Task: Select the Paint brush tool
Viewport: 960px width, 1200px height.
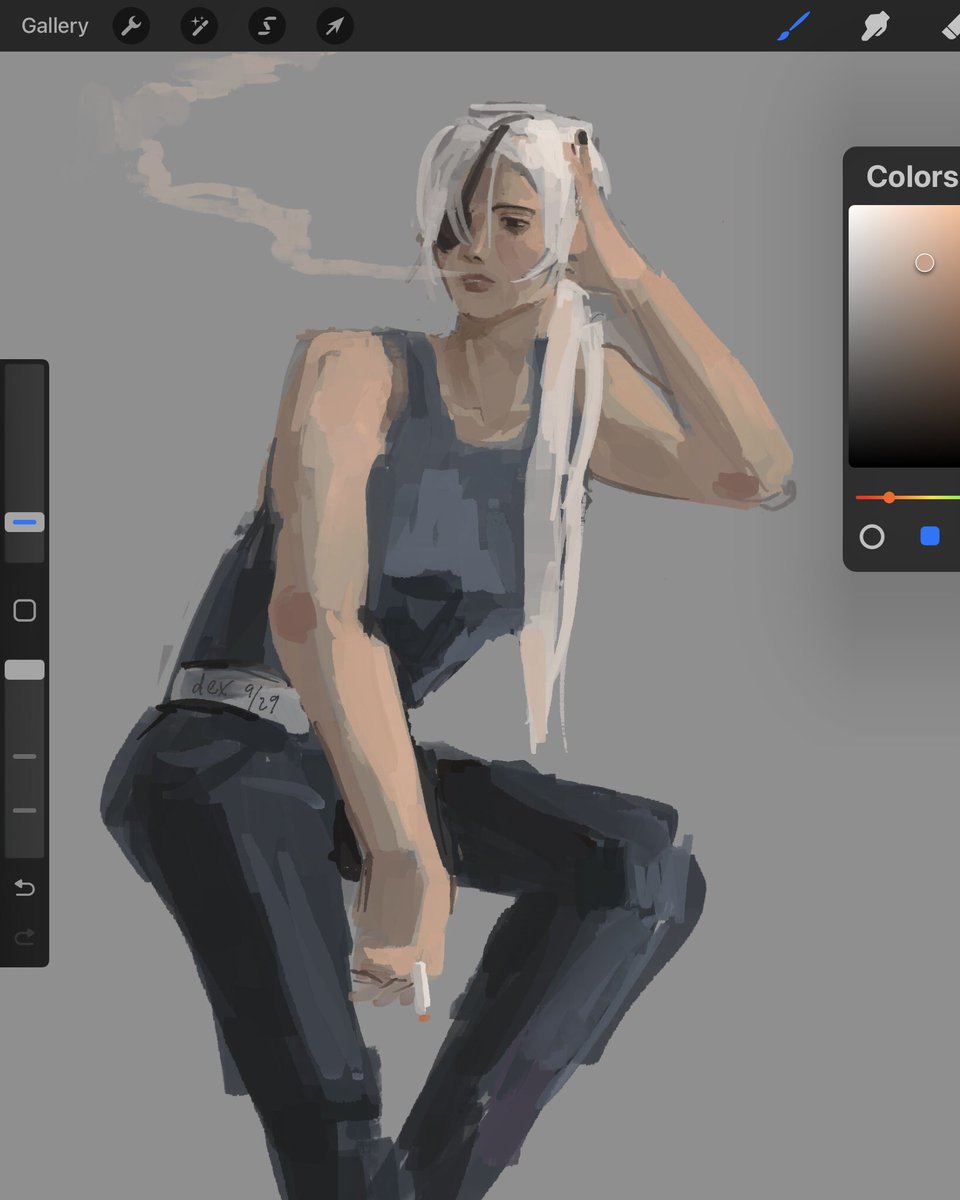Action: [795, 26]
